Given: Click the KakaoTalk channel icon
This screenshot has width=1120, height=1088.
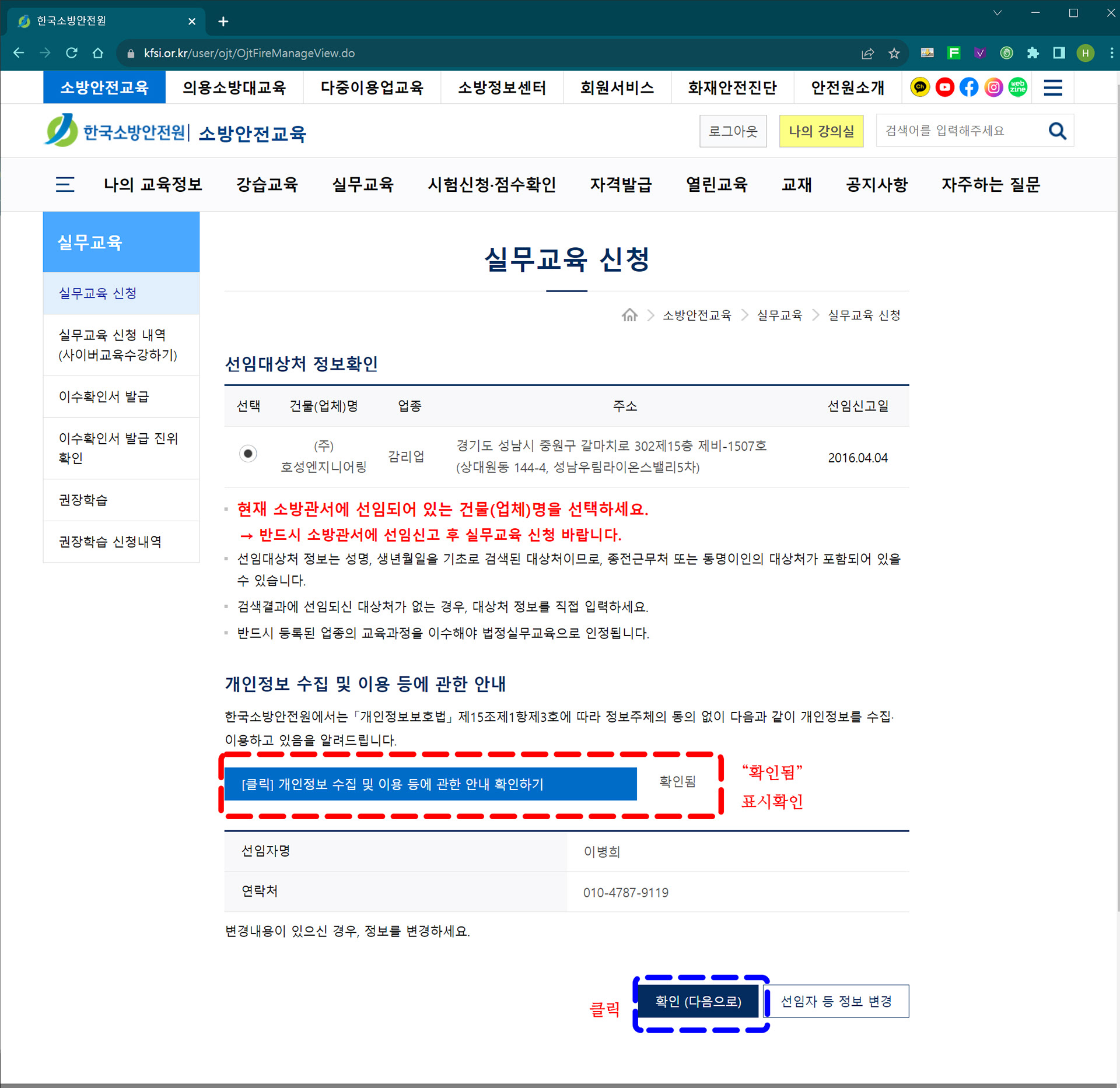Looking at the screenshot, I should (x=920, y=87).
